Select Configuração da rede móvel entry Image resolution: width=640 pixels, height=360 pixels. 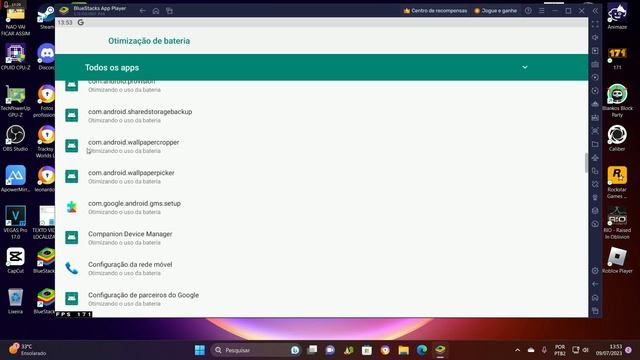tap(322, 269)
